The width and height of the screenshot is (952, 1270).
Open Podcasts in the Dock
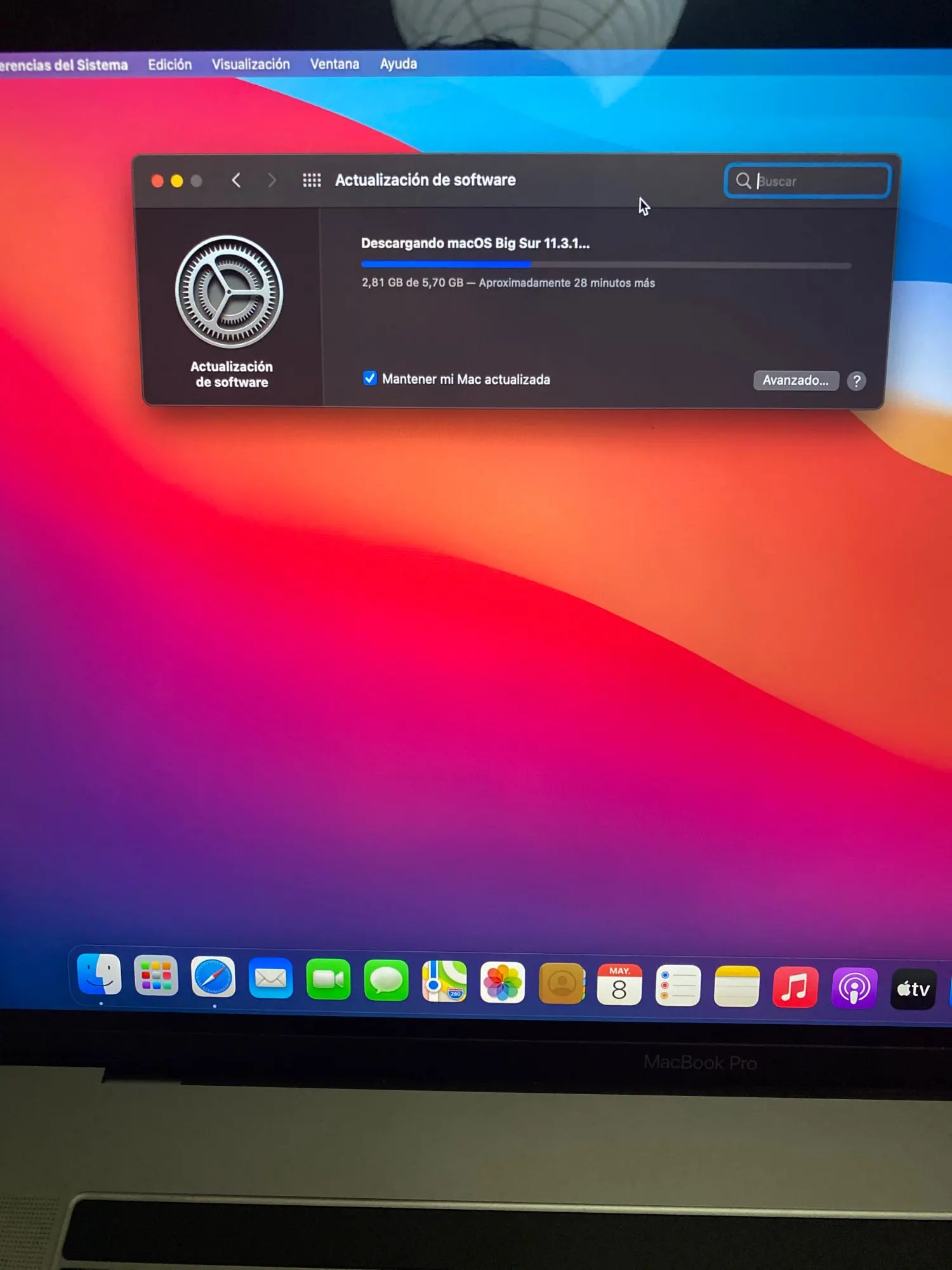point(854,988)
